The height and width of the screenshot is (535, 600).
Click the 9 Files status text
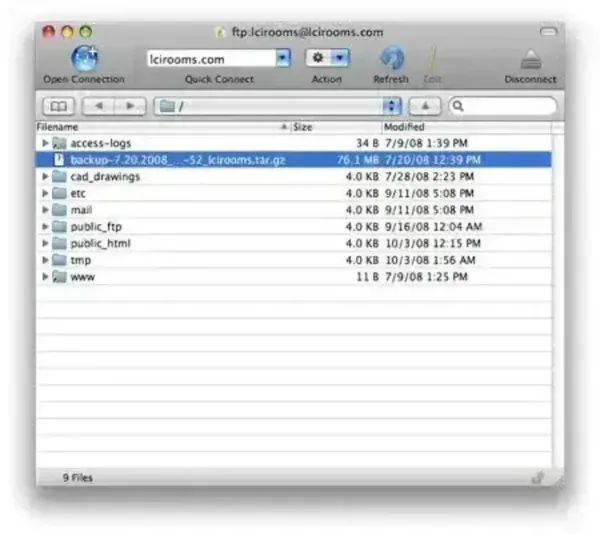pos(78,478)
